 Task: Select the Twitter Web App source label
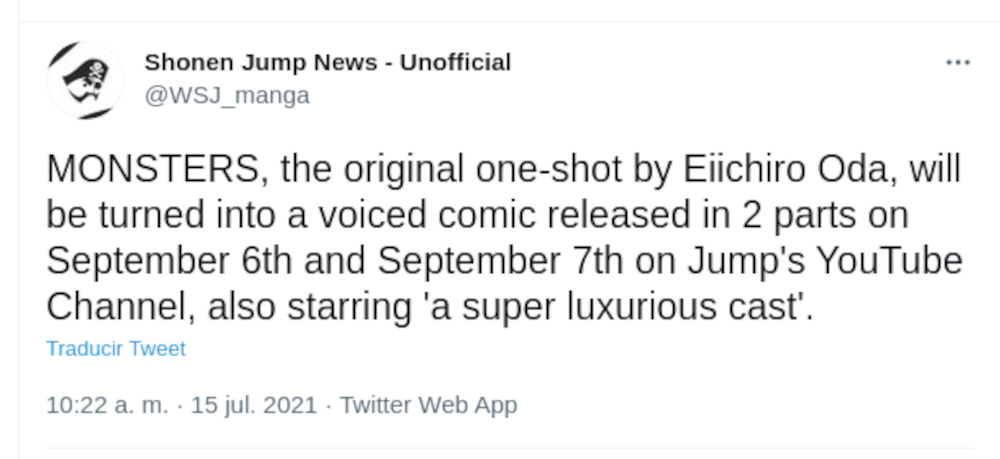[x=428, y=405]
